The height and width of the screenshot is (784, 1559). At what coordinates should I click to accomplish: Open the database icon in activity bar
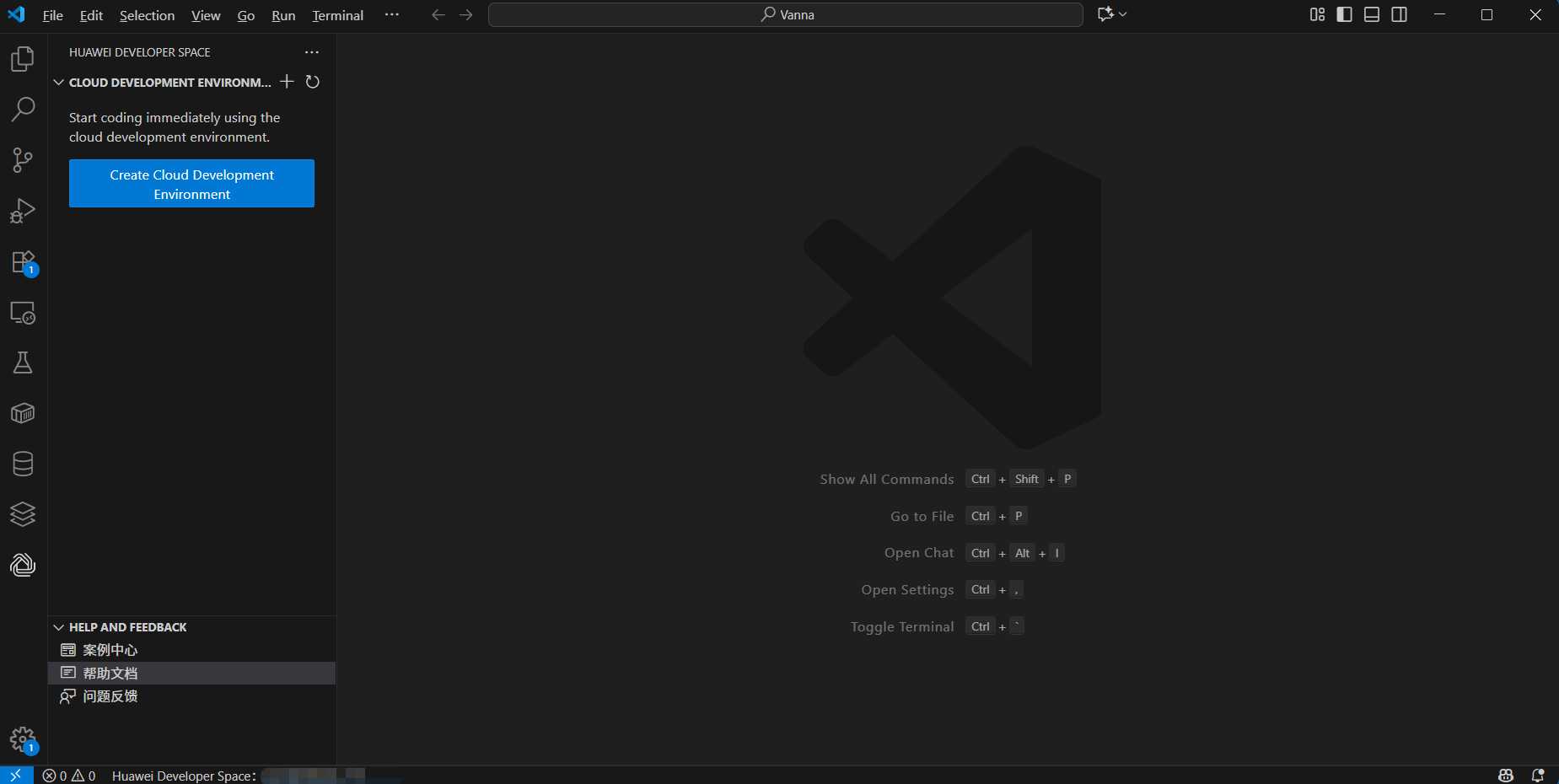point(23,464)
